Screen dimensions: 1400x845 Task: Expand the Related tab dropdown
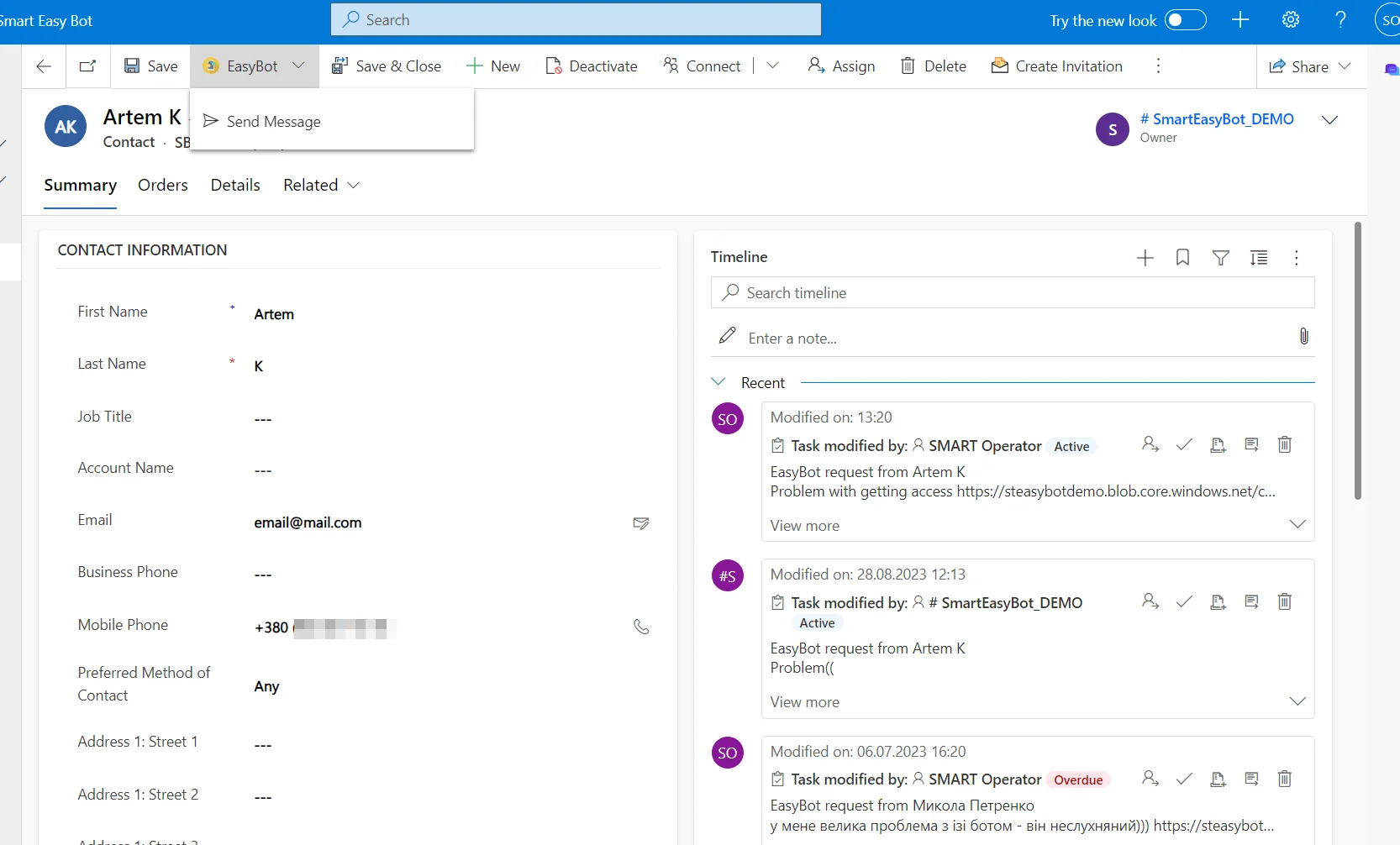click(353, 186)
